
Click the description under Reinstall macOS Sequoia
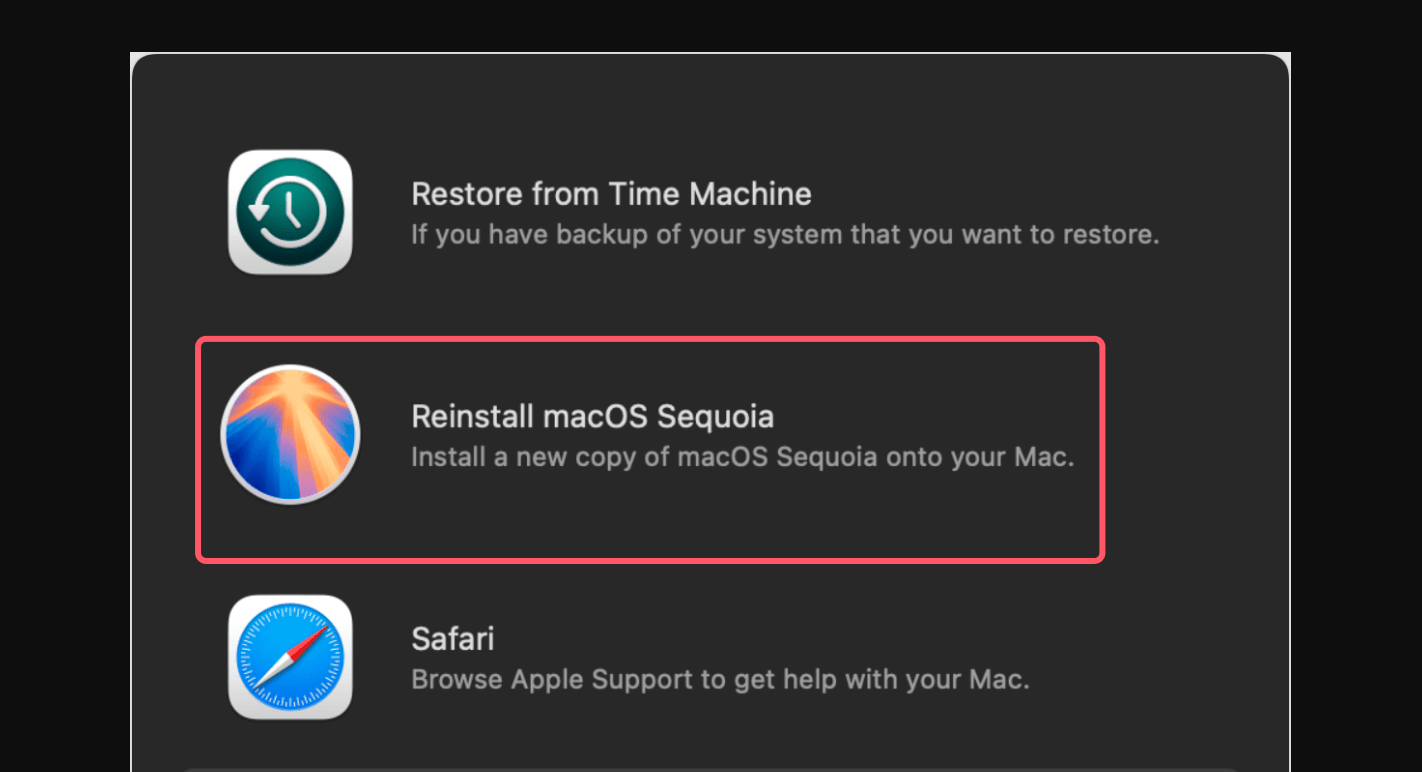742,457
